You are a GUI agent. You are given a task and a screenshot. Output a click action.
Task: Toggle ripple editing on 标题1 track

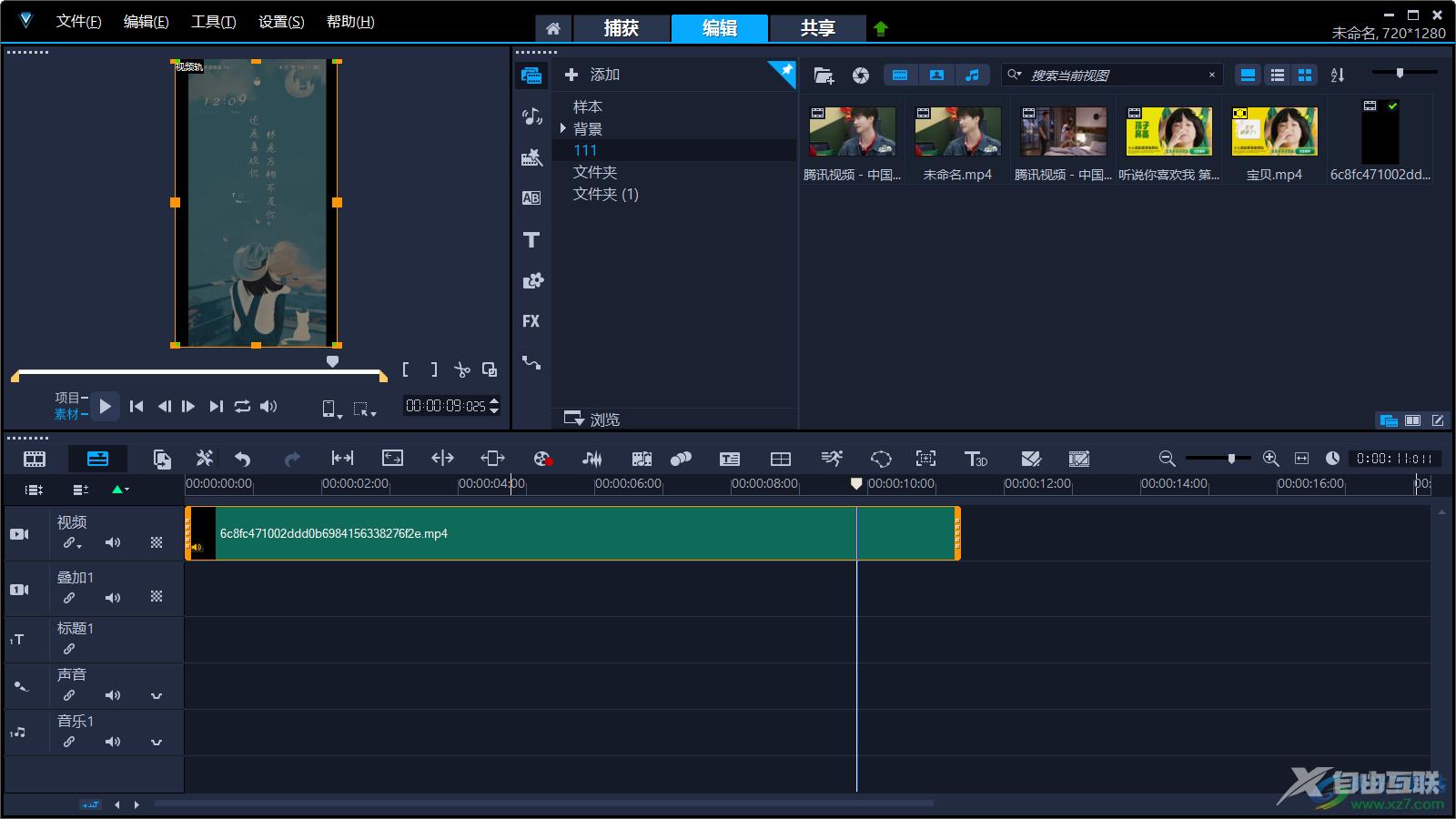click(x=69, y=649)
